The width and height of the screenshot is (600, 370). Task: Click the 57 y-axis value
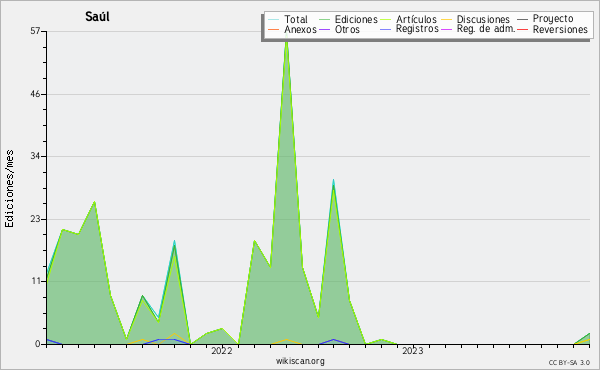(x=35, y=31)
